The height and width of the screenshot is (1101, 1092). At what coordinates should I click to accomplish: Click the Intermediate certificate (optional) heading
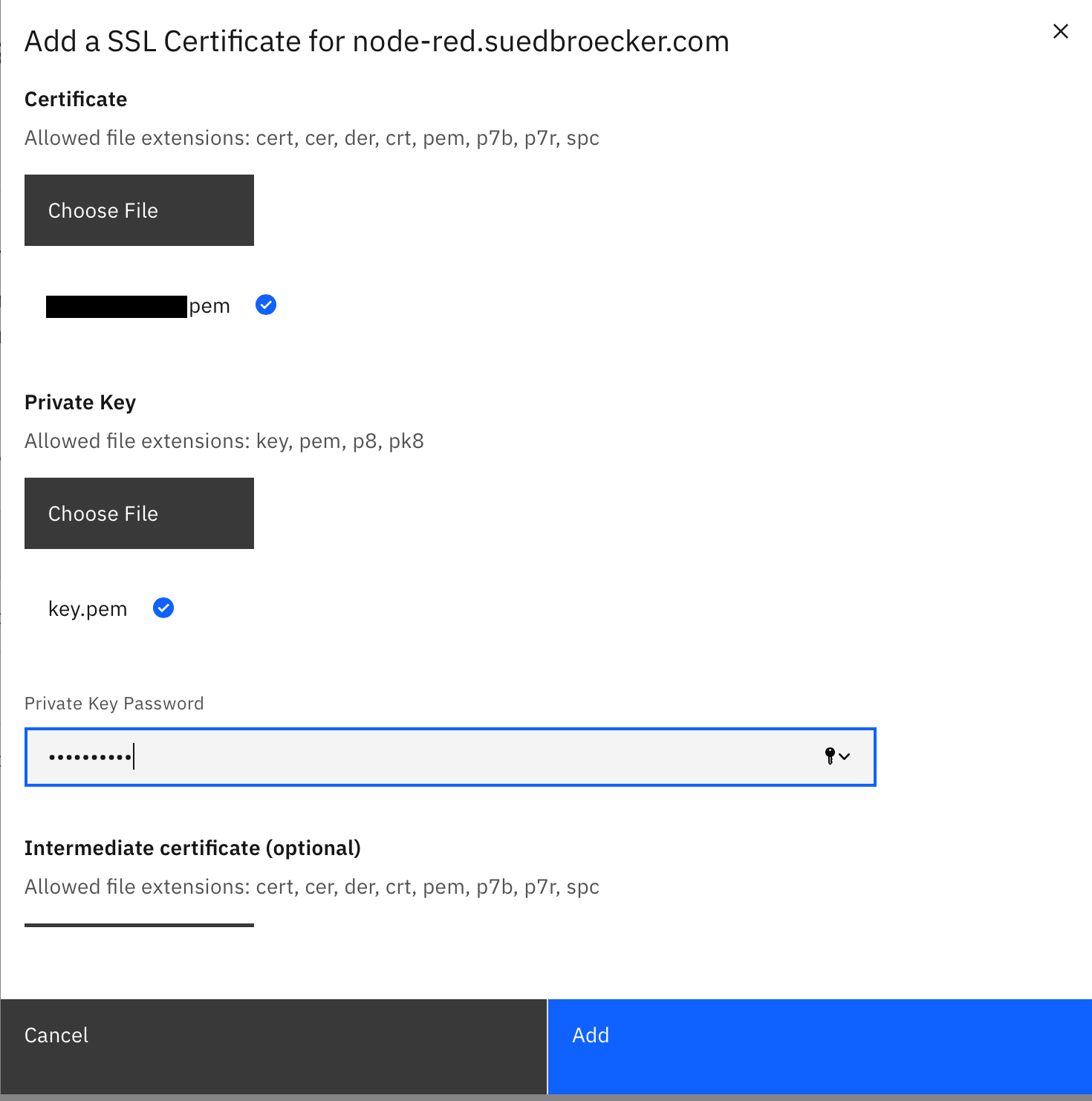click(192, 848)
